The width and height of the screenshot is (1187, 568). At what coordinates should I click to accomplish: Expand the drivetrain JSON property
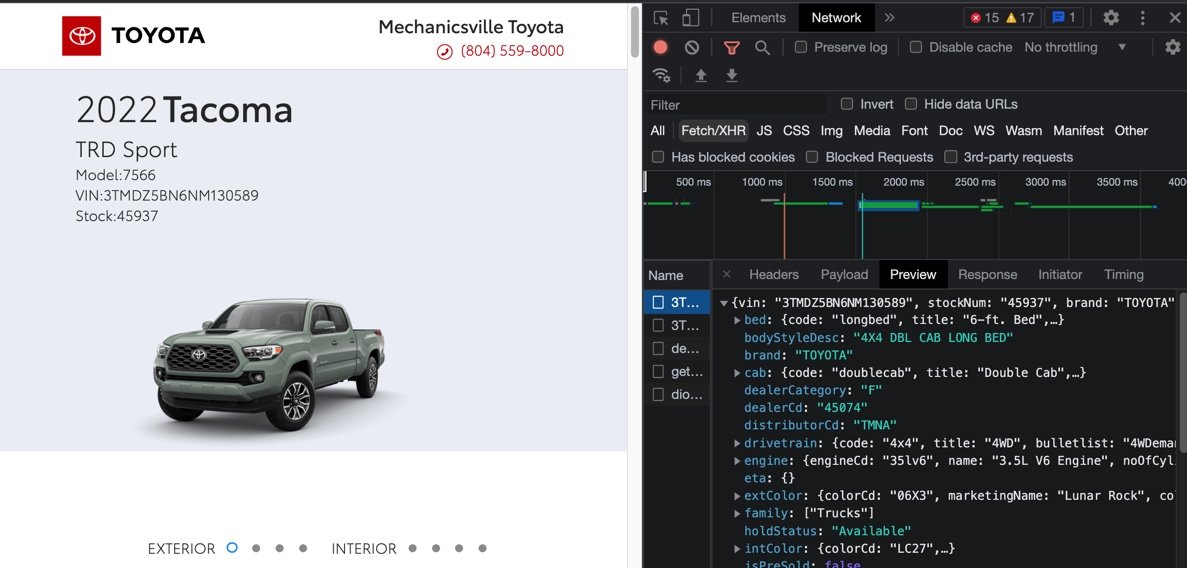click(737, 443)
